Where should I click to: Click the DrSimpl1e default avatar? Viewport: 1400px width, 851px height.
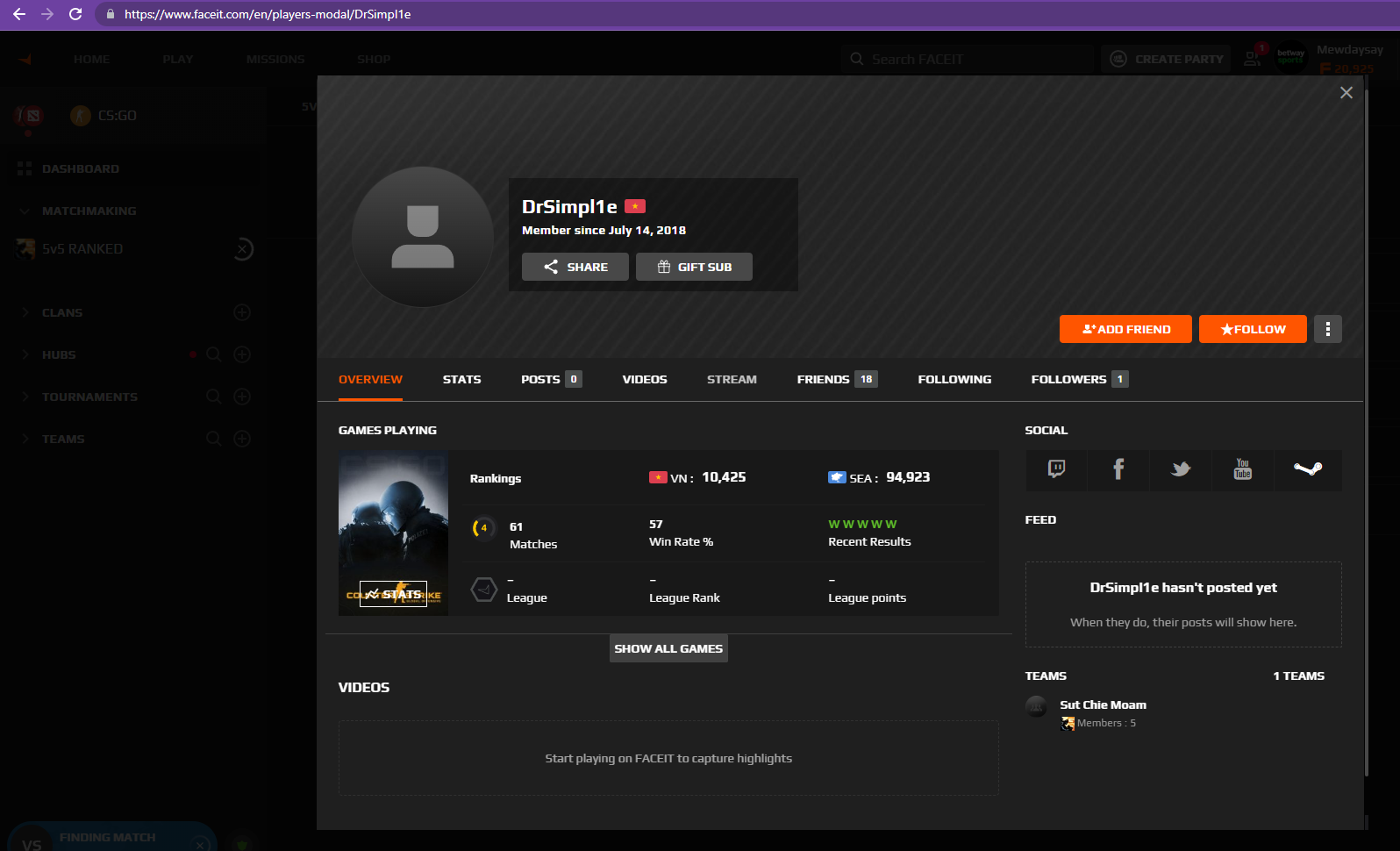(x=423, y=237)
